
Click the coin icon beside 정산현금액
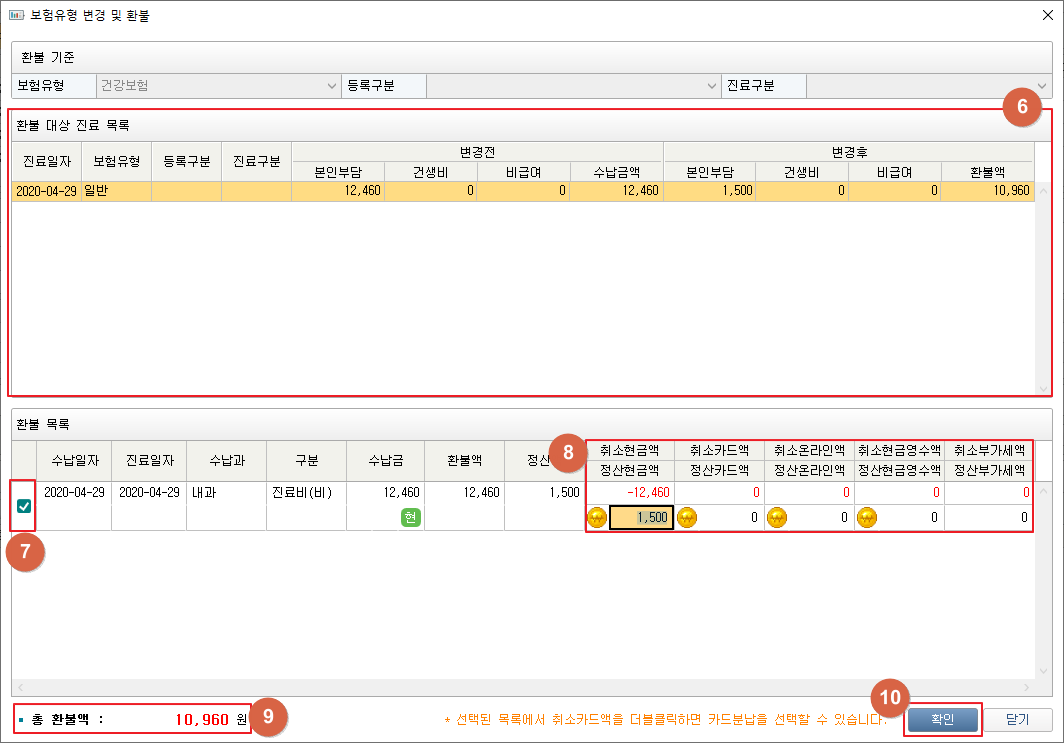pyautogui.click(x=597, y=518)
